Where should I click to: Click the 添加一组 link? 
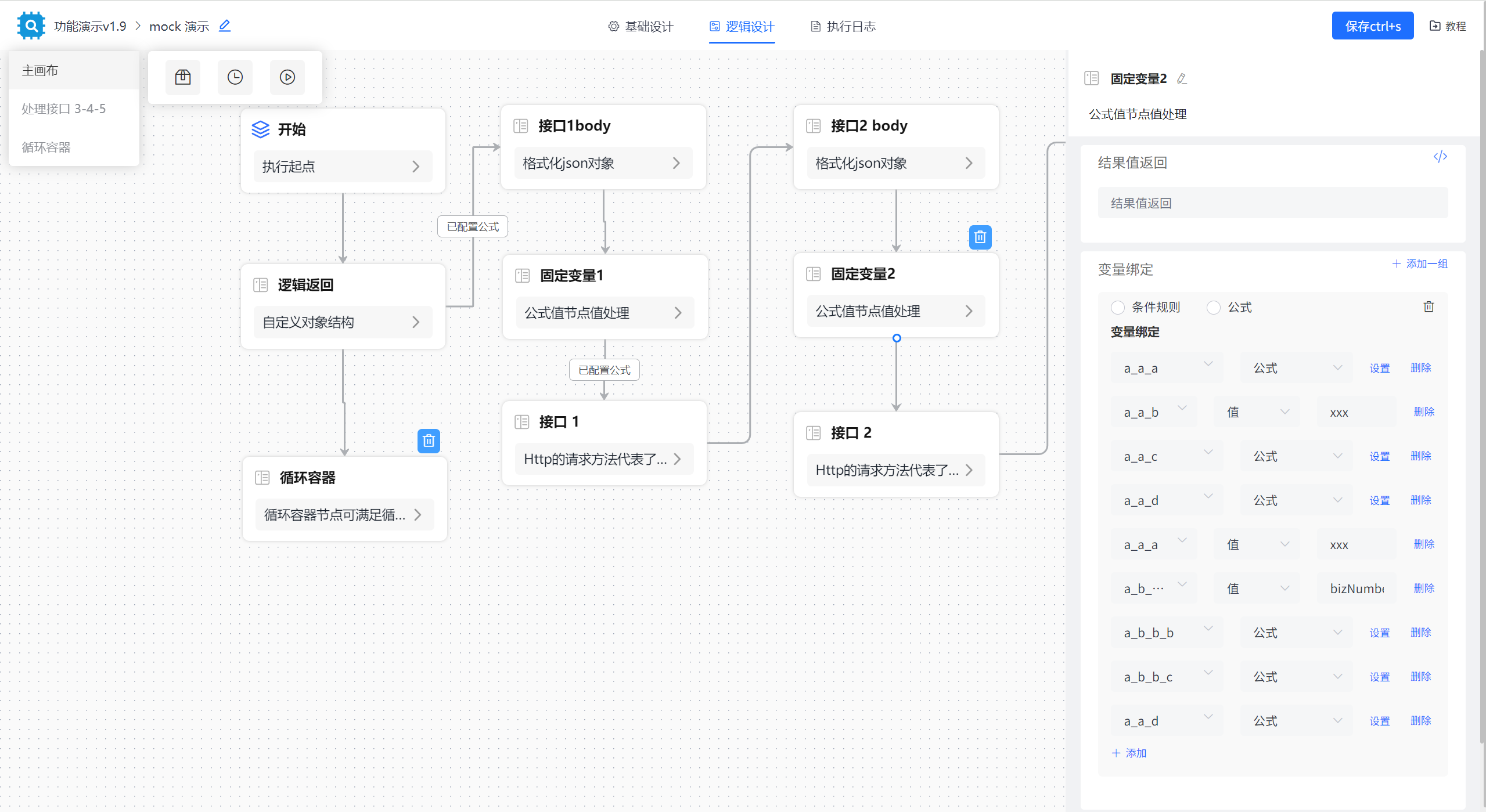[x=1420, y=264]
